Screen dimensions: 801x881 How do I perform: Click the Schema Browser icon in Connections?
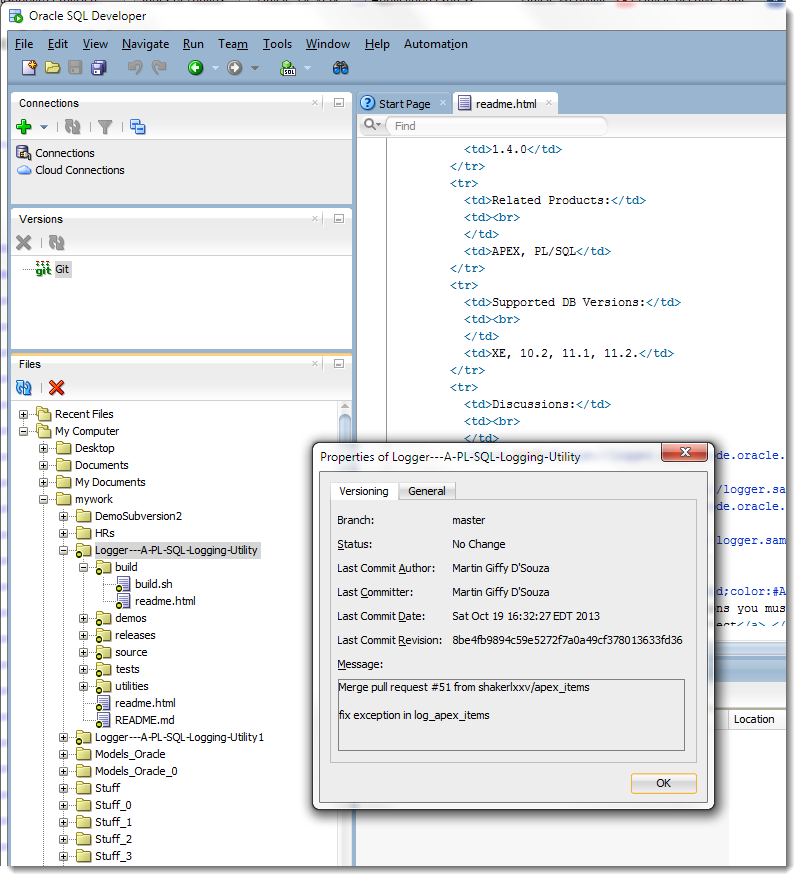coord(138,127)
